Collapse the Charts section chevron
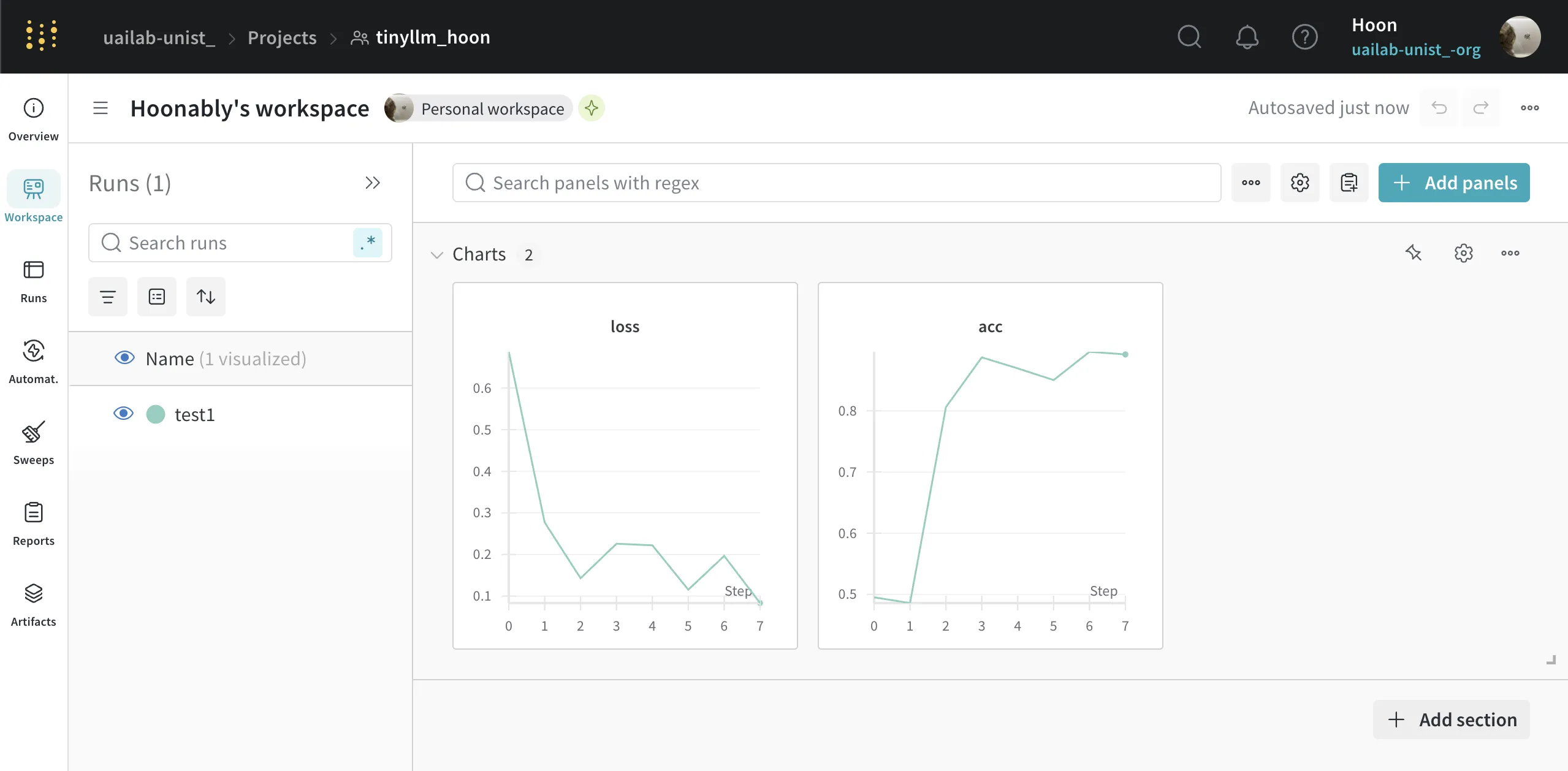 pos(437,254)
